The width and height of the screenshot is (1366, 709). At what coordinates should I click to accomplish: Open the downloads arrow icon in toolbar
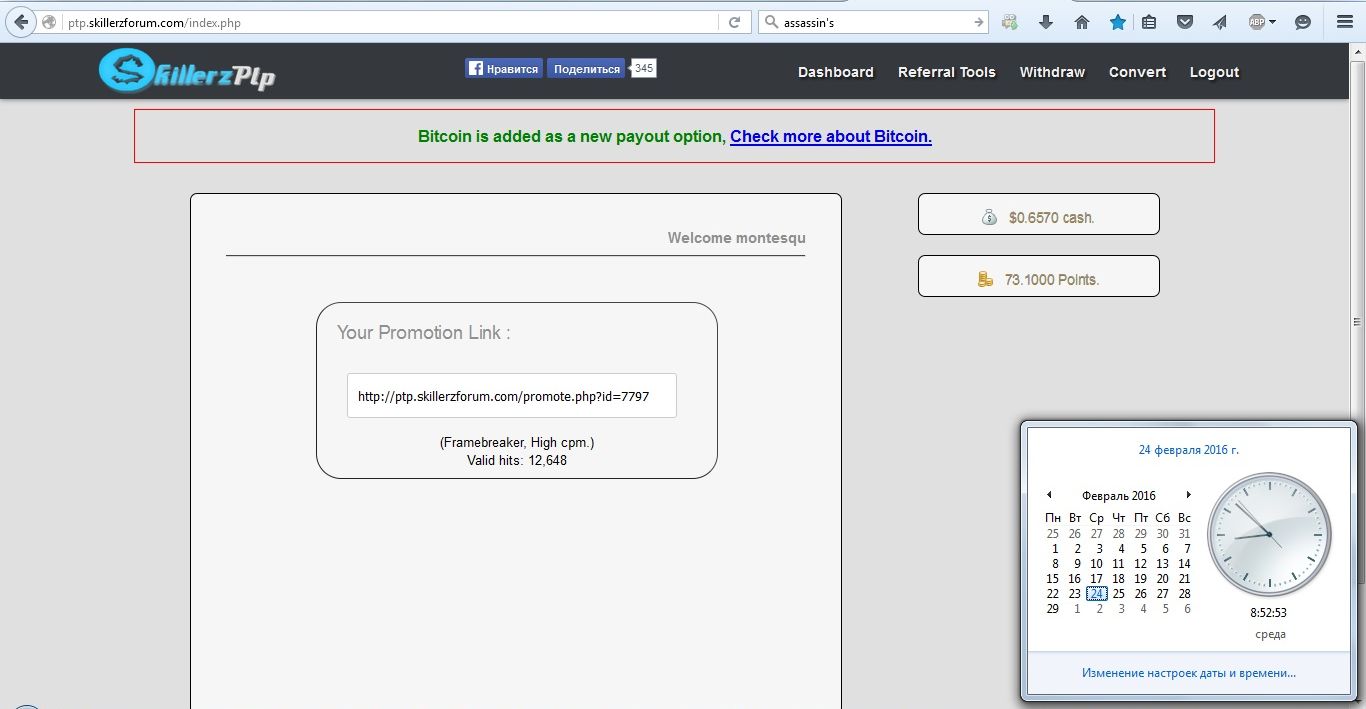tap(1046, 22)
